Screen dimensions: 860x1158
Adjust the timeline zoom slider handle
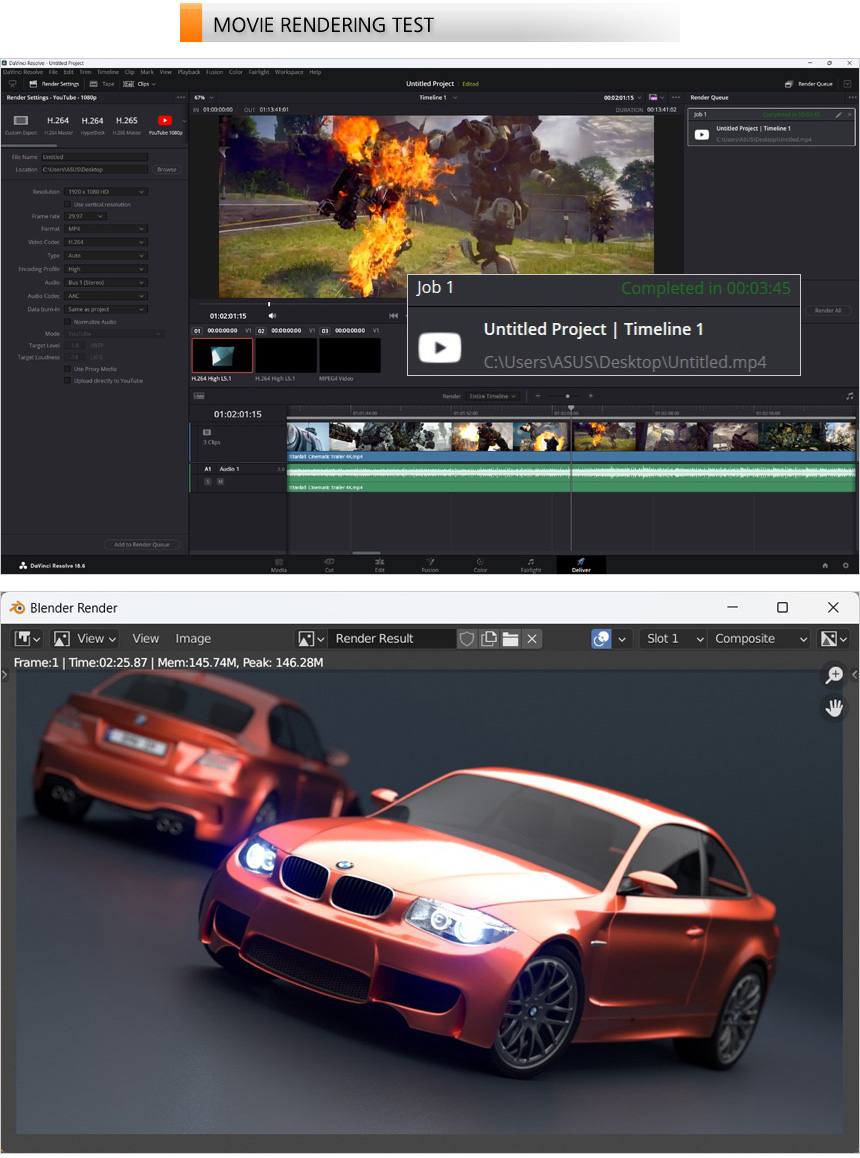coord(567,397)
